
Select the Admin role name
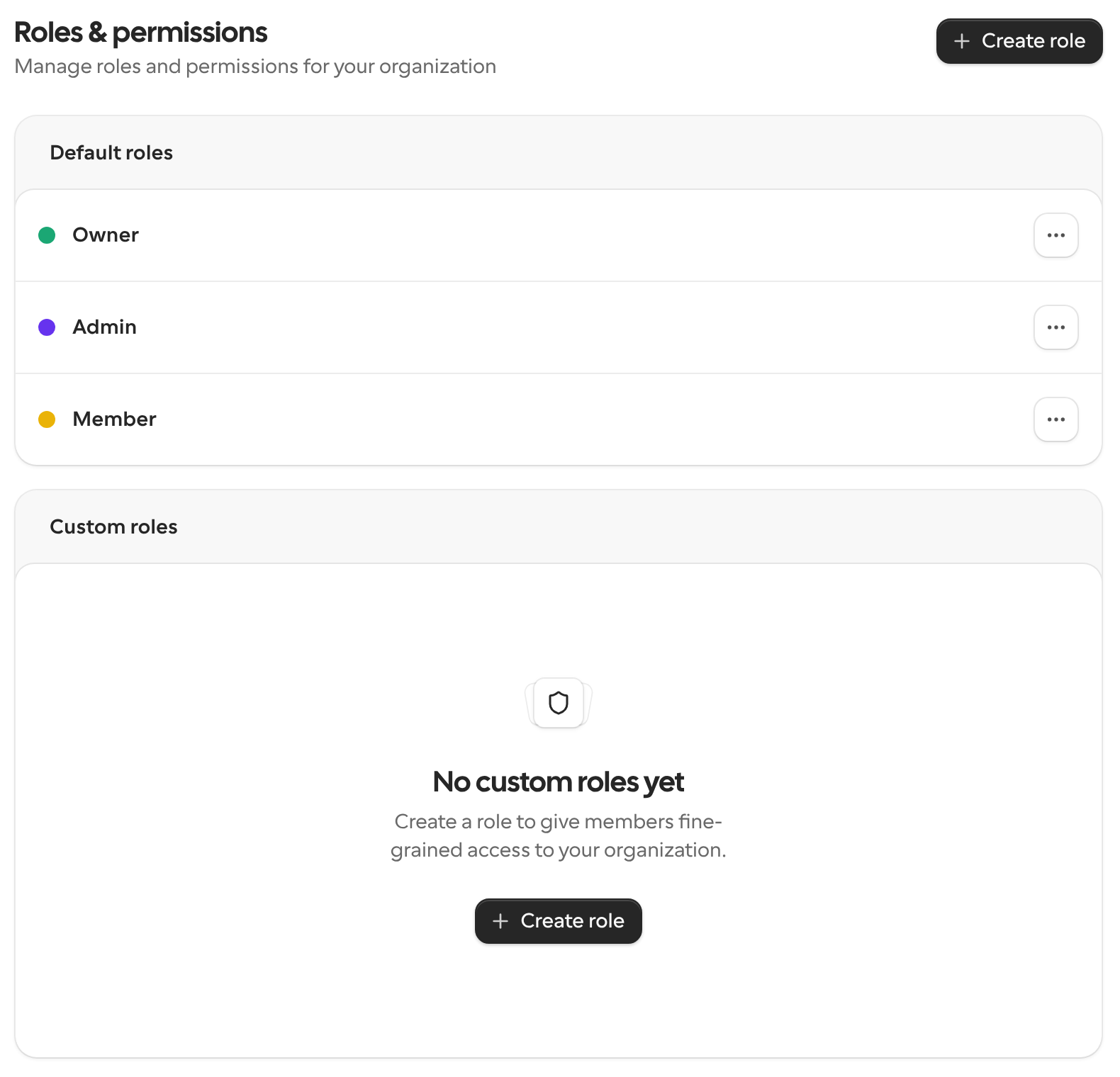pyautogui.click(x=105, y=327)
